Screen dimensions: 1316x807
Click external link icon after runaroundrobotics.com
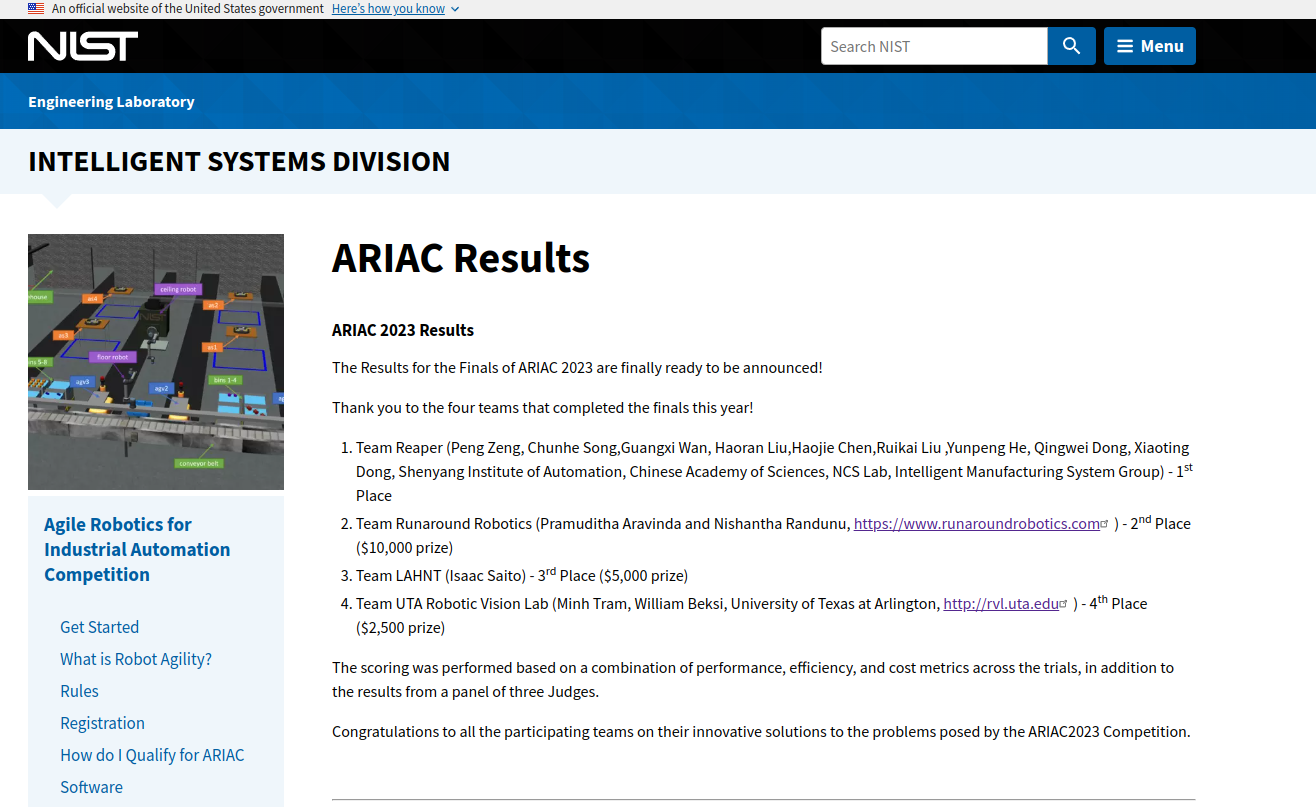1105,524
